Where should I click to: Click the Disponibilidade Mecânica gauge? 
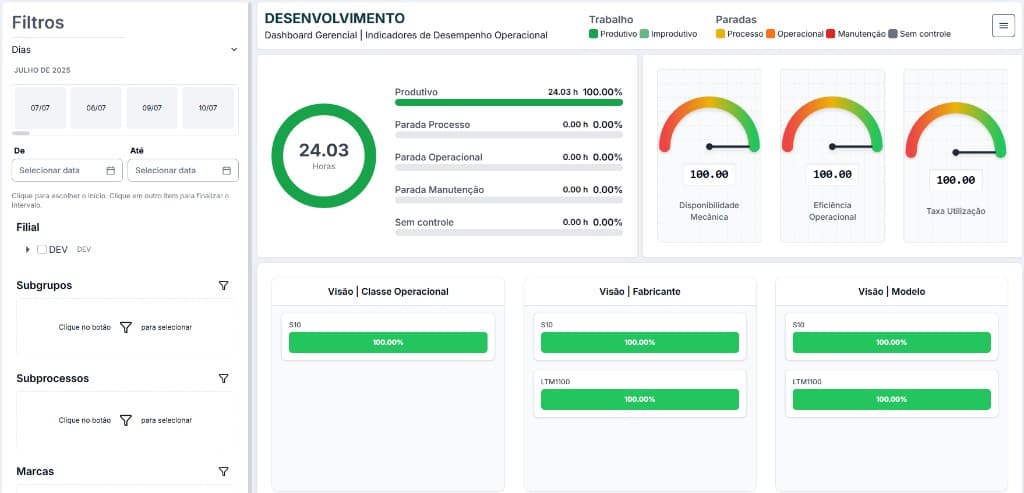[x=709, y=125]
